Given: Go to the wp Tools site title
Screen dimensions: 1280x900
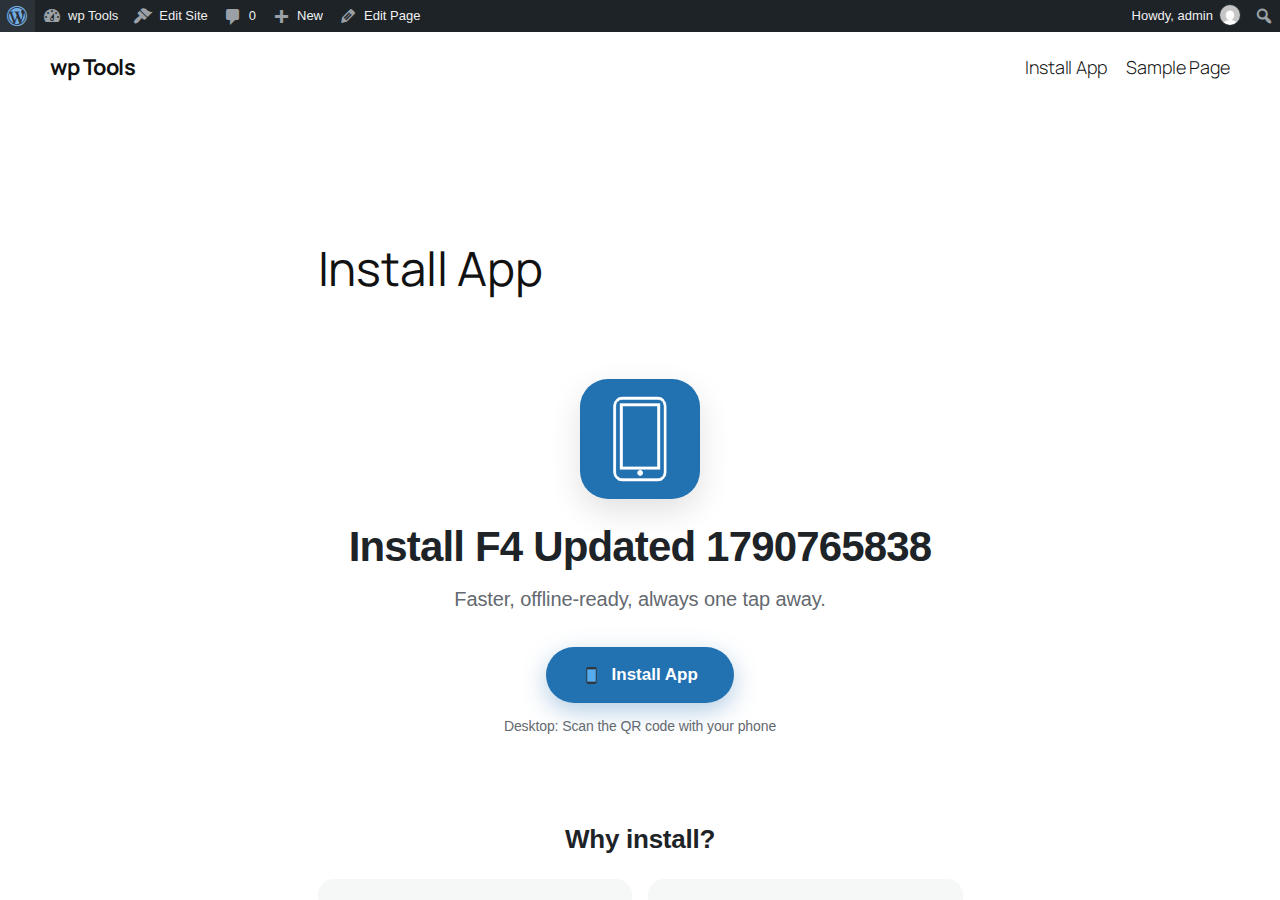Looking at the screenshot, I should (x=93, y=68).
